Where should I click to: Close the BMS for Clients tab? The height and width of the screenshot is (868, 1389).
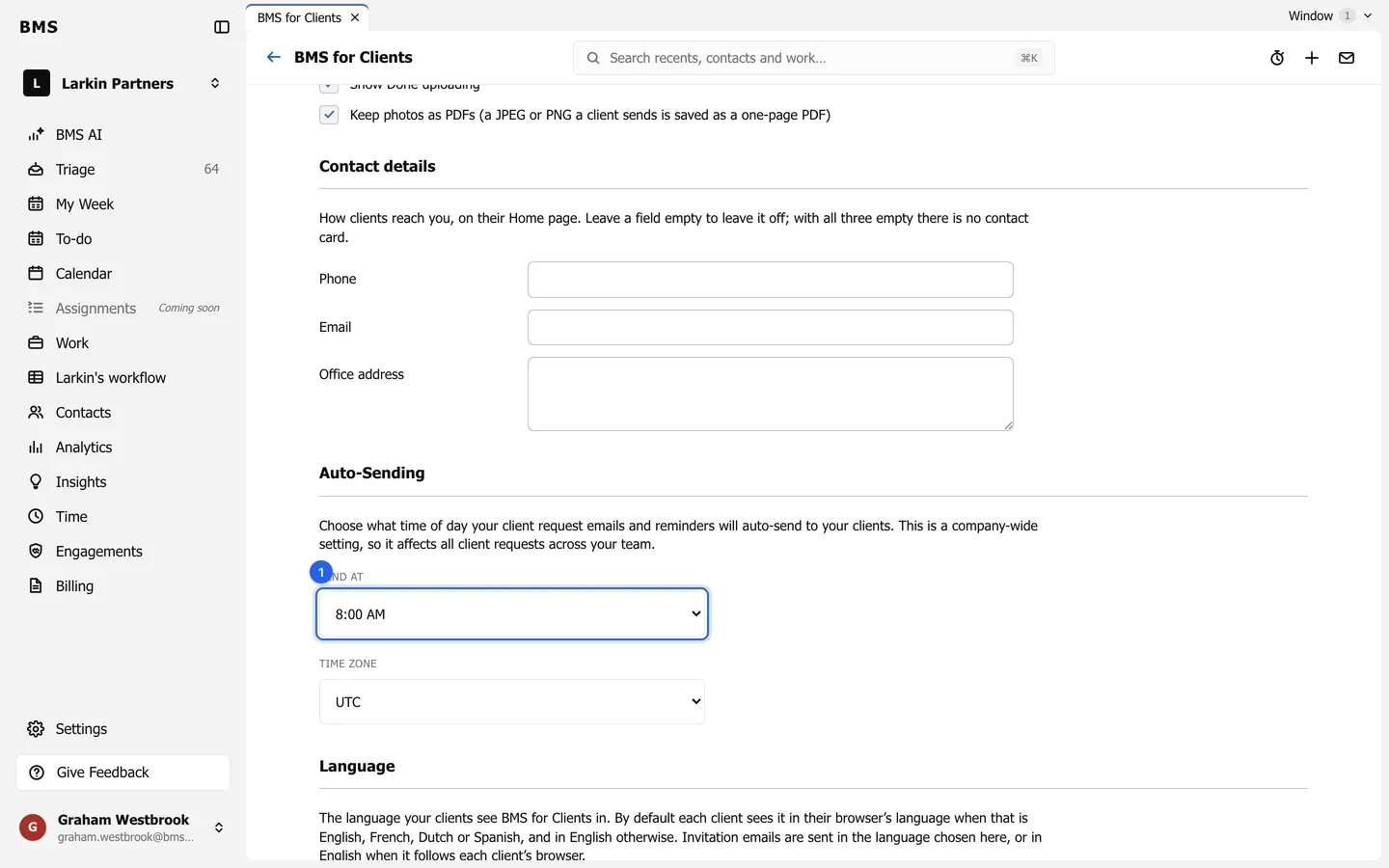355,17
